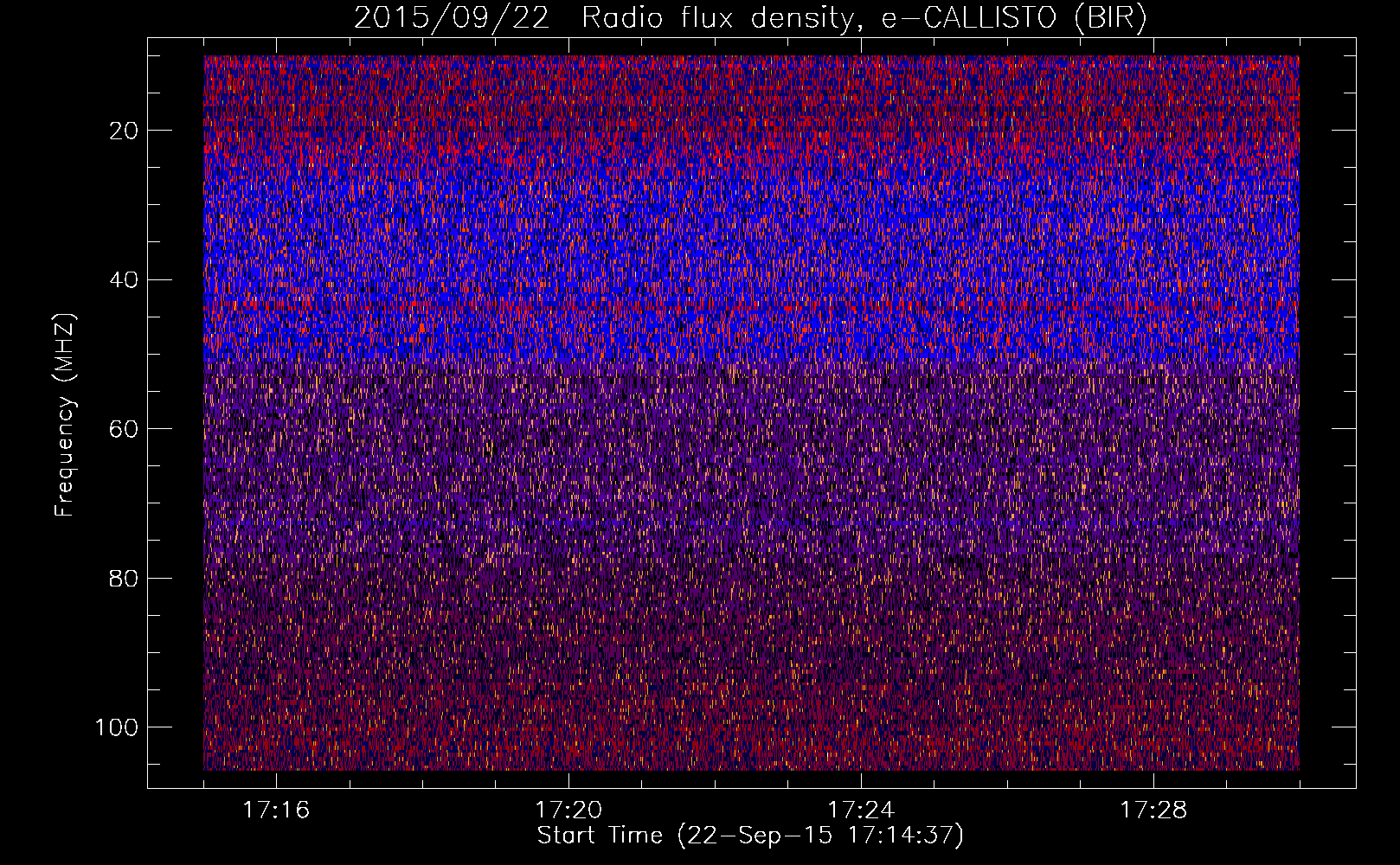1400x865 pixels.
Task: Select the 17:20 time tick label
Action: tap(568, 810)
